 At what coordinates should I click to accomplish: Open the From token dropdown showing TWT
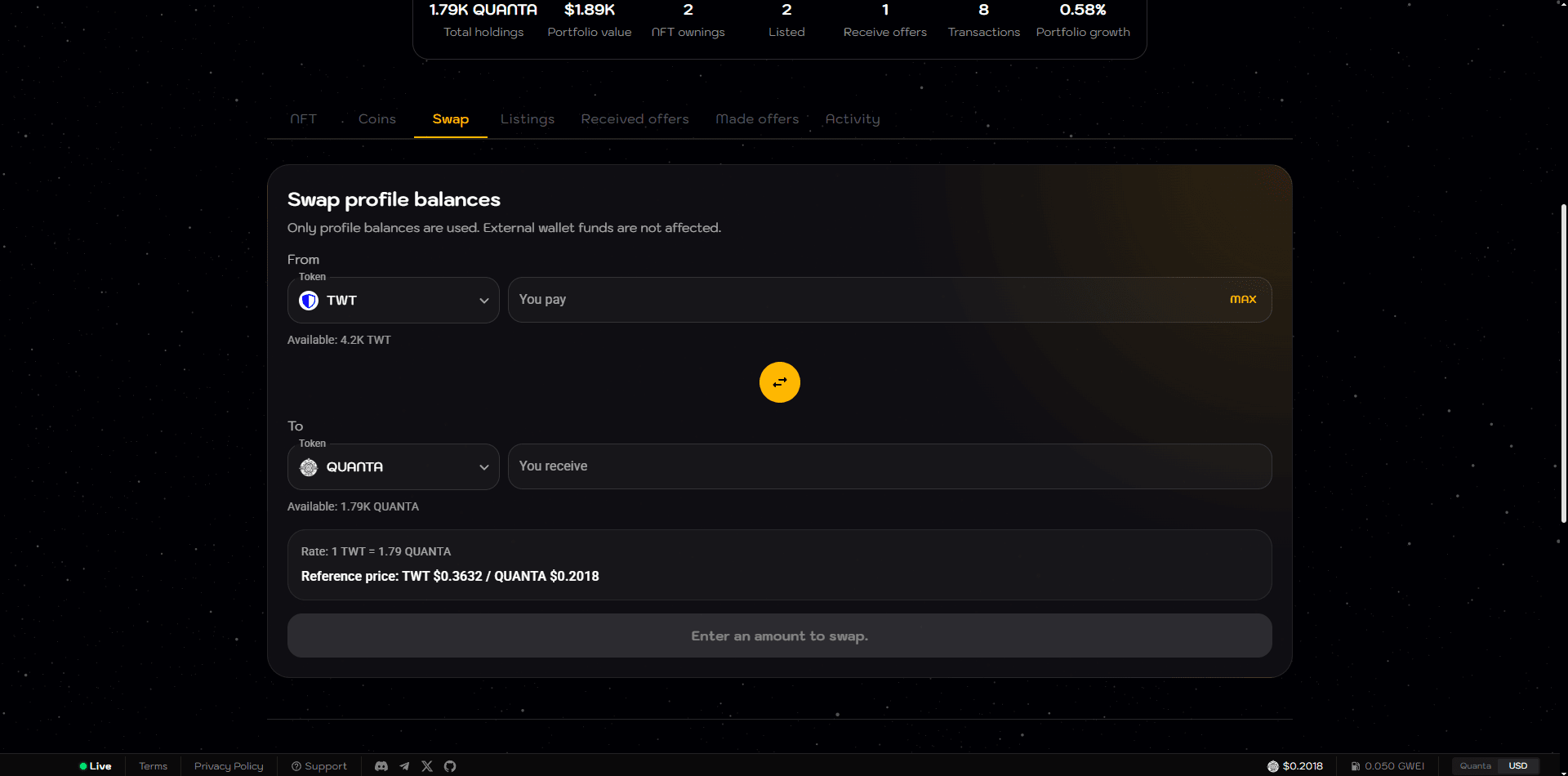coord(394,301)
